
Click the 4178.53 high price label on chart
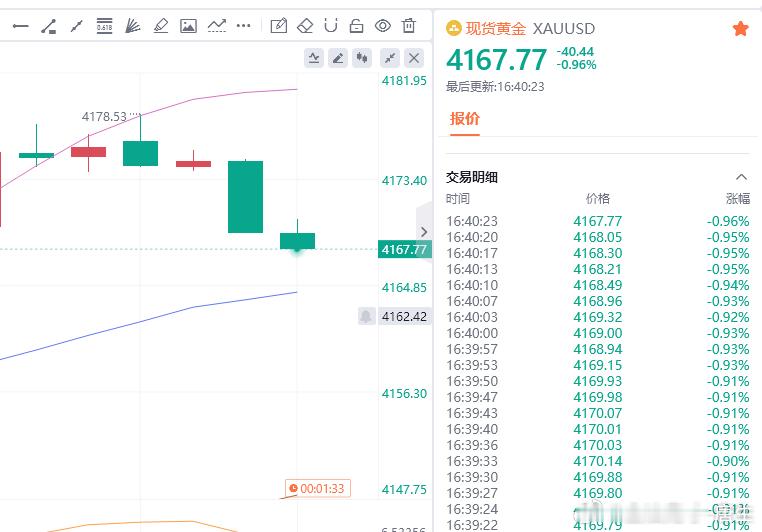104,117
